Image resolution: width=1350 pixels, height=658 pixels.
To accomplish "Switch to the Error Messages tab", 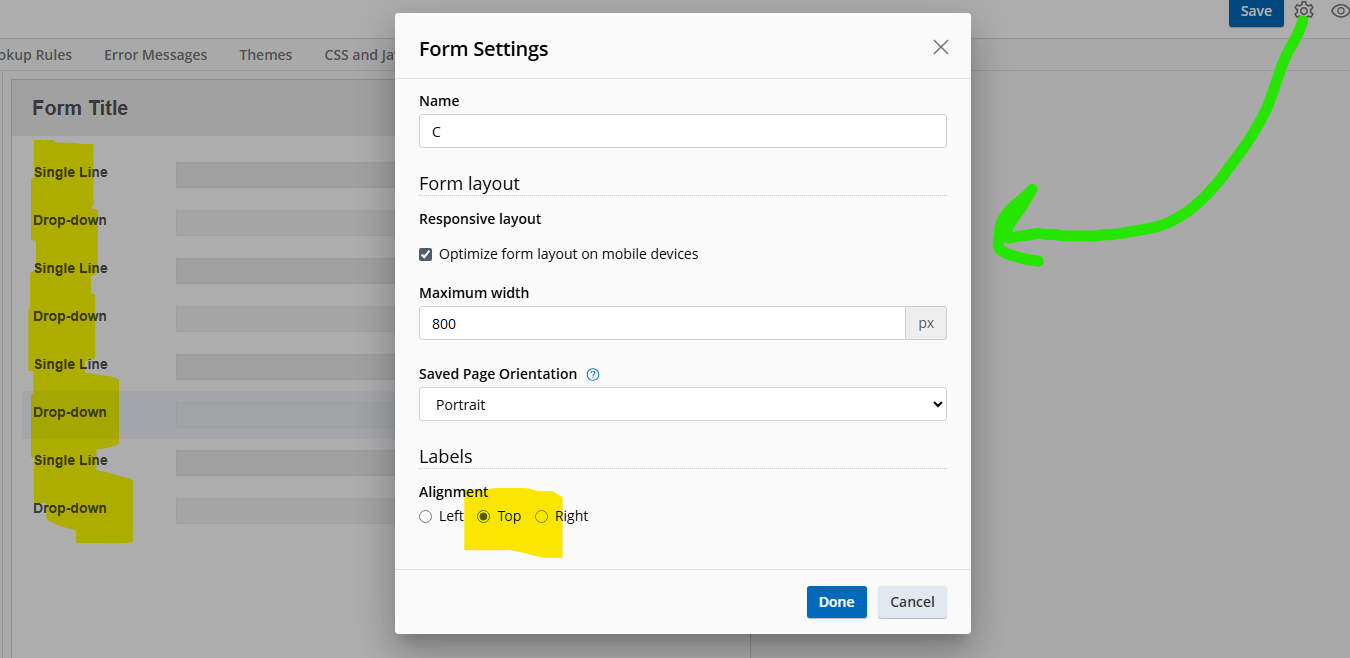I will click(x=155, y=55).
